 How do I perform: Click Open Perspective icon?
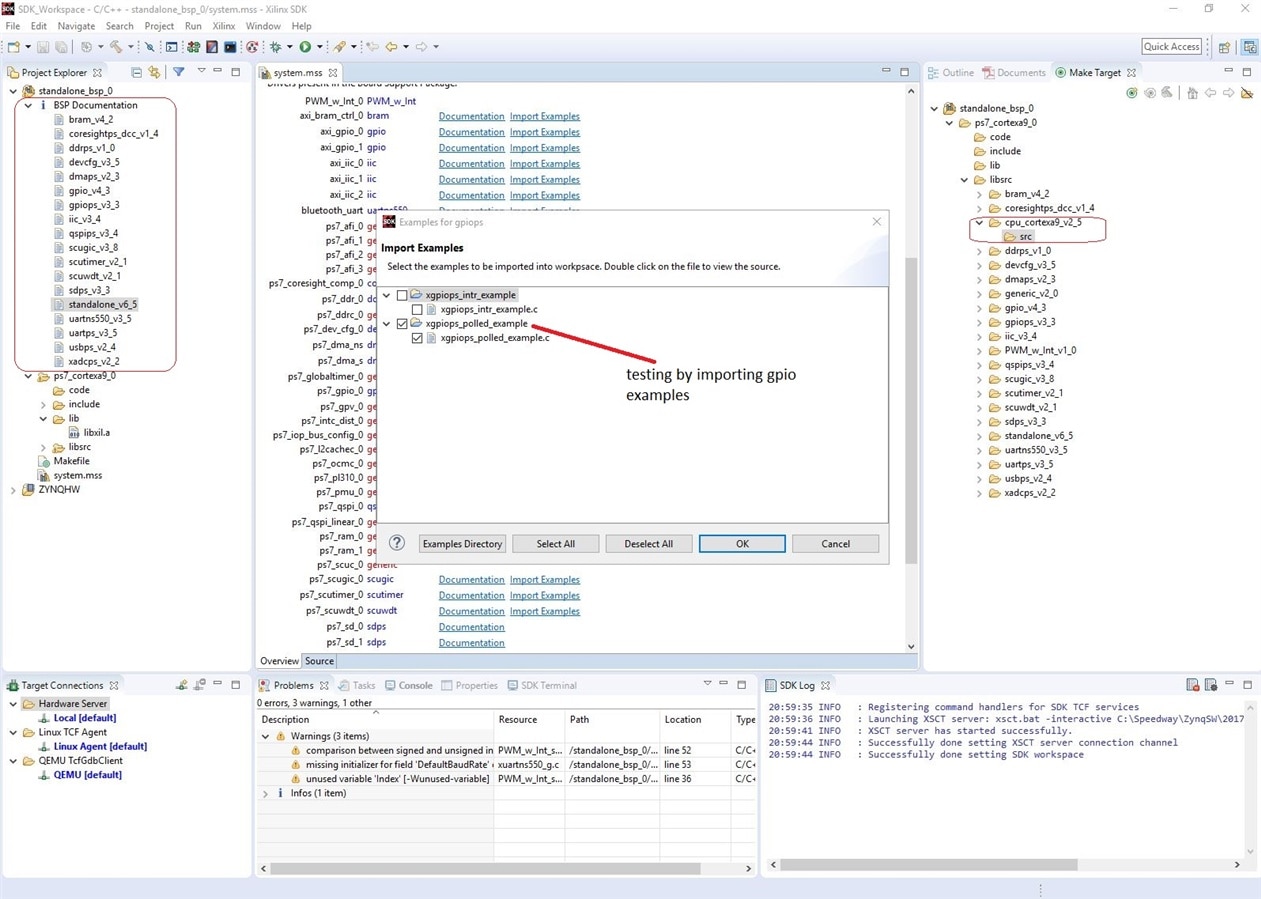pos(1224,47)
